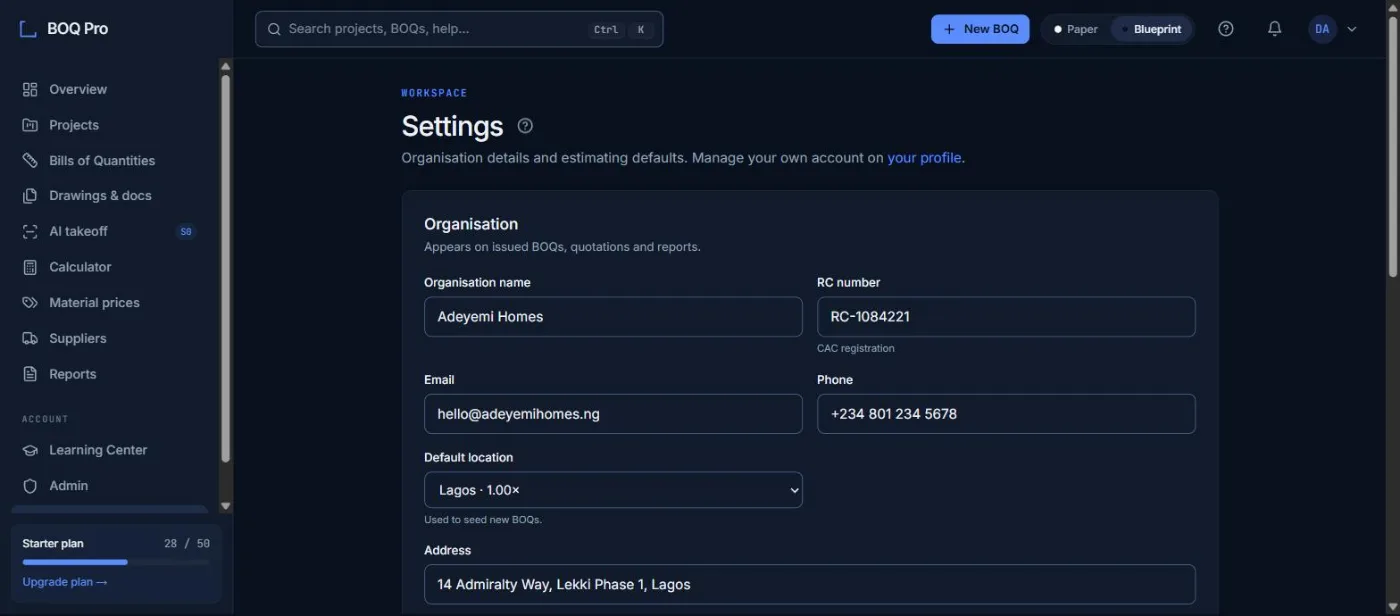This screenshot has height=616, width=1400.
Task: Click the Calculator icon in sidebar
Action: tap(30, 267)
